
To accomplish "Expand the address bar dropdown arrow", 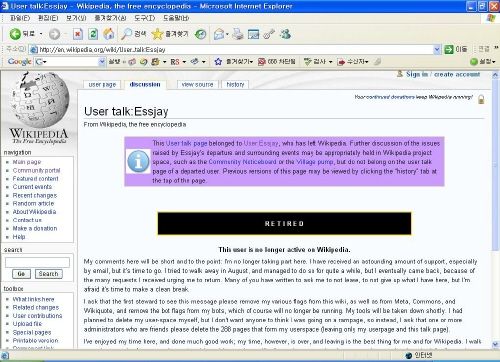I will [437, 50].
